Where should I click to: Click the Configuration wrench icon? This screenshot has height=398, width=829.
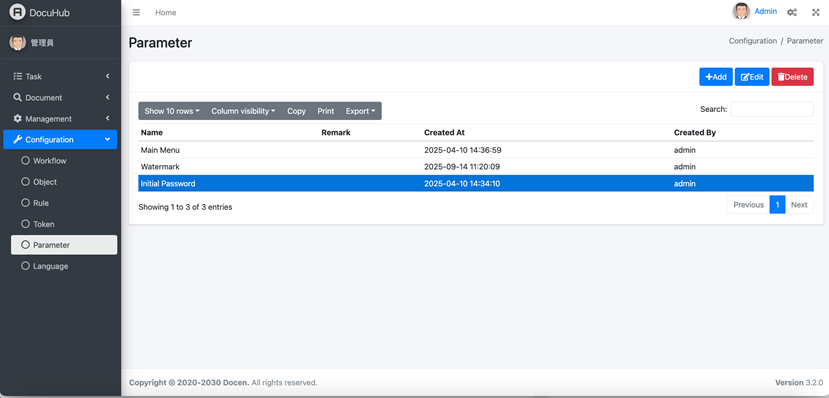pos(17,140)
